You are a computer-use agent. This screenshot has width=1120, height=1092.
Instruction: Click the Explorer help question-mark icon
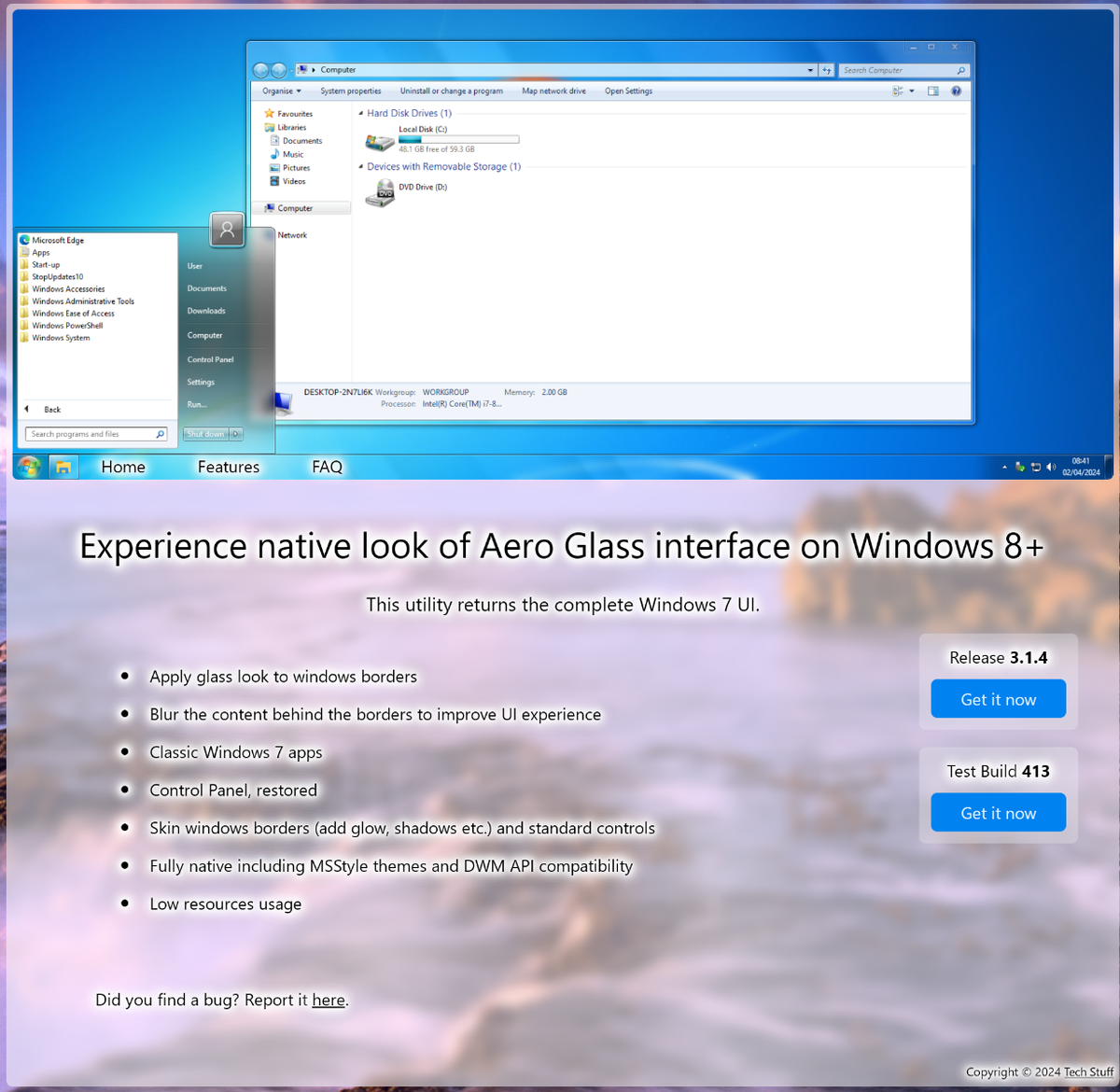click(x=956, y=91)
